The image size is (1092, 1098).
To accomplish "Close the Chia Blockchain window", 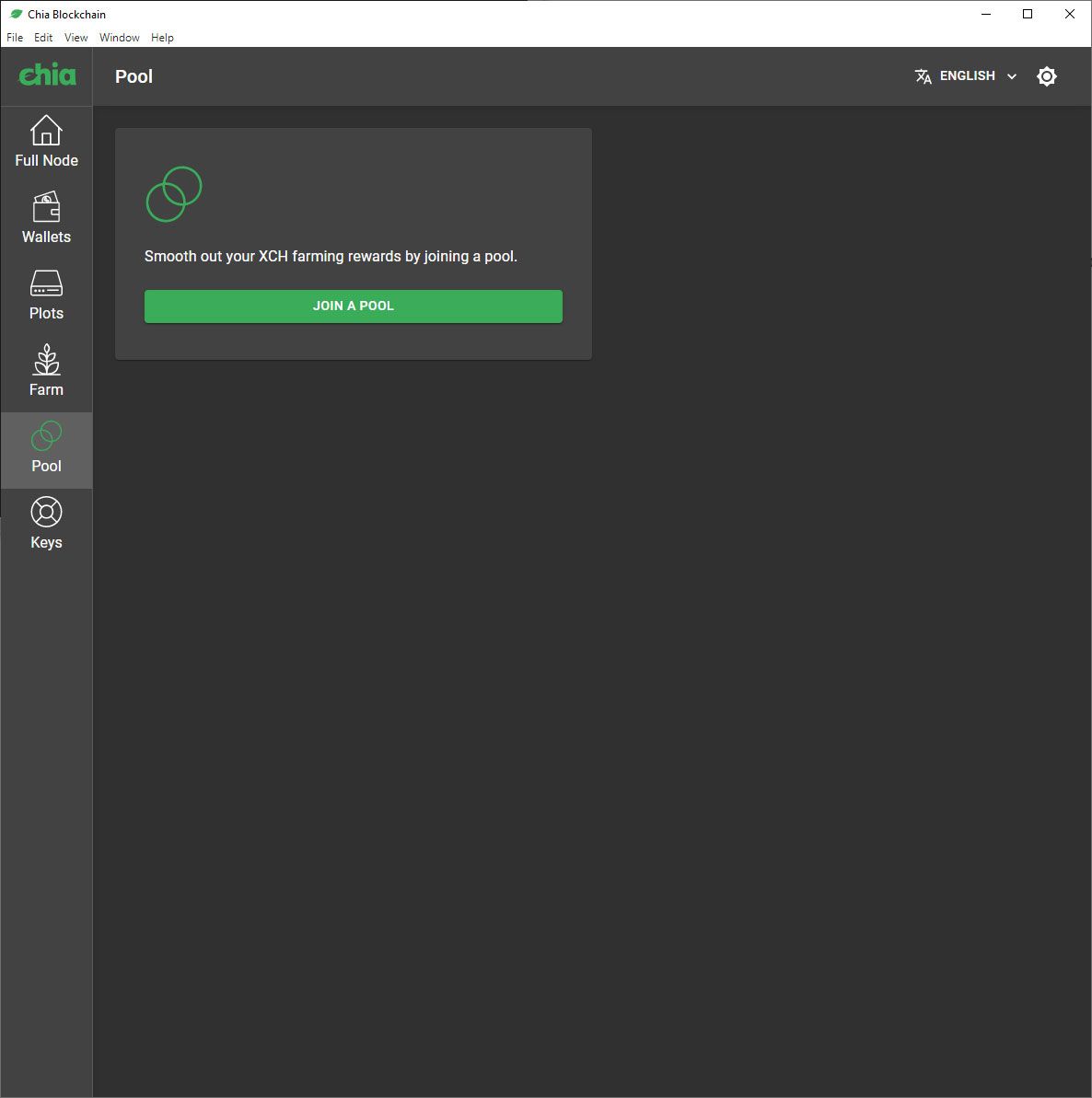I will coord(1070,14).
